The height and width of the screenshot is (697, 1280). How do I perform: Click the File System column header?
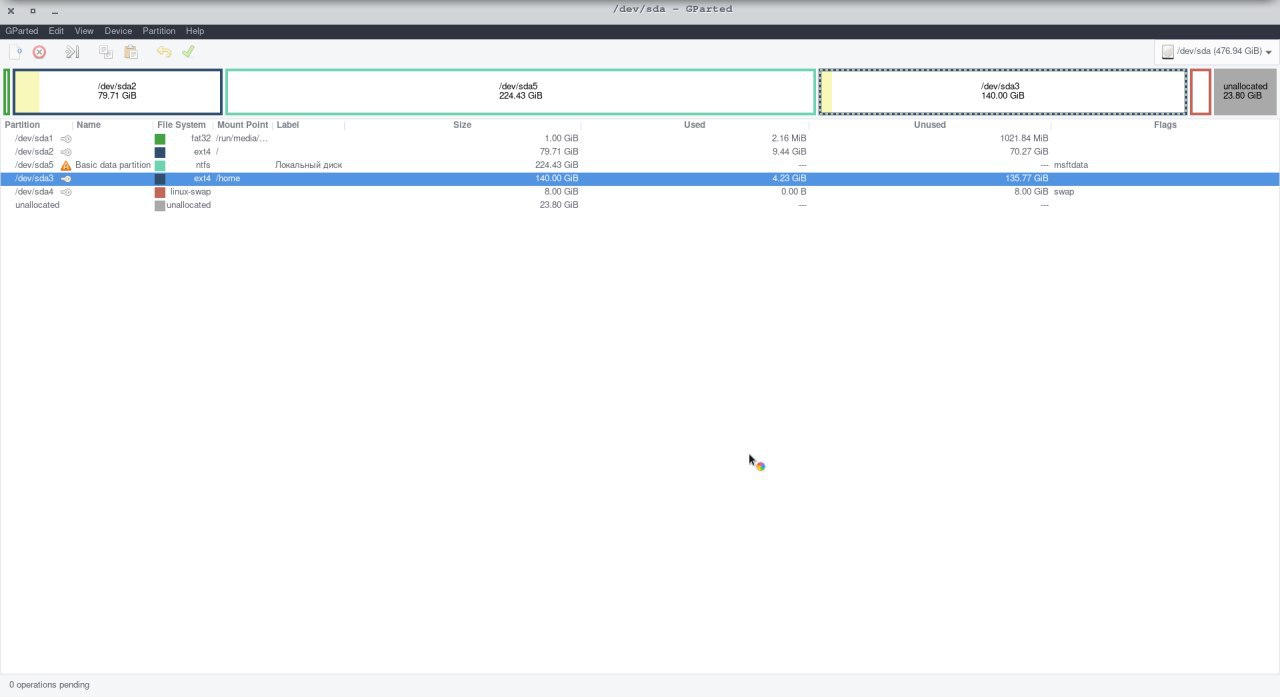tap(183, 125)
